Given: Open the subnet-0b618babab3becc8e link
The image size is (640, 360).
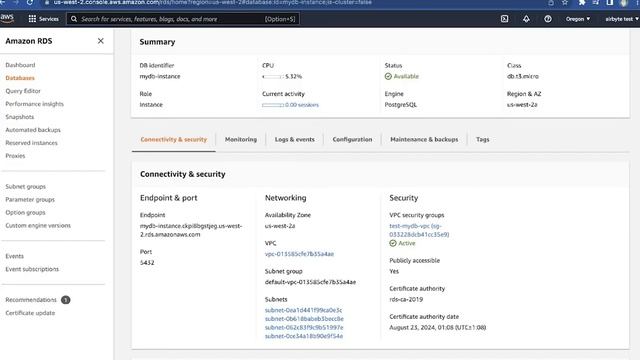Looking at the screenshot, I should click(x=304, y=319).
